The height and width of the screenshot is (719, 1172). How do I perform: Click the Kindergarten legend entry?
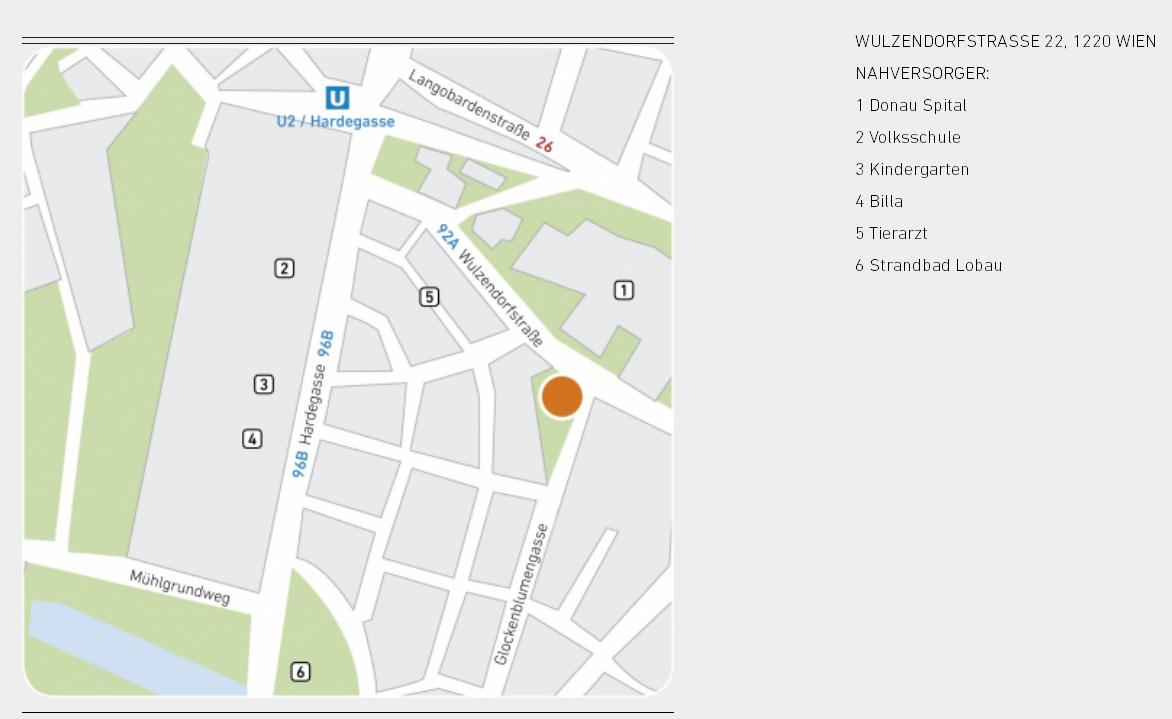[x=912, y=169]
